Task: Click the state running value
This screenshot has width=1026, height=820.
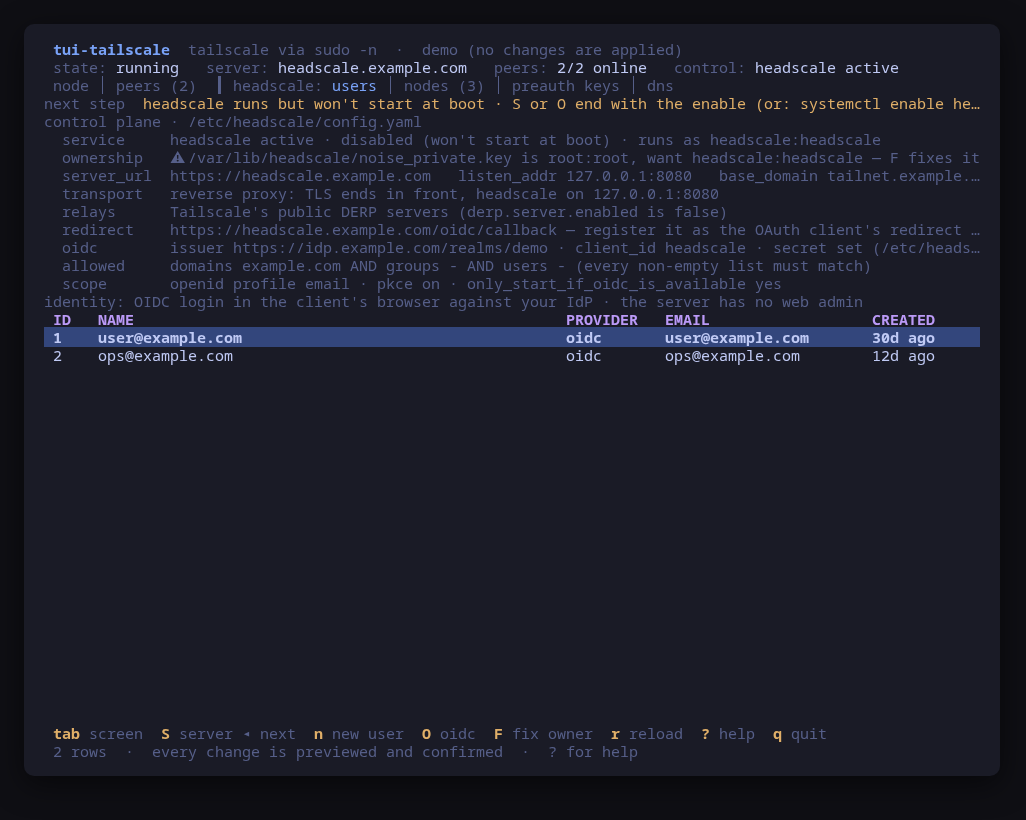Action: click(x=147, y=68)
